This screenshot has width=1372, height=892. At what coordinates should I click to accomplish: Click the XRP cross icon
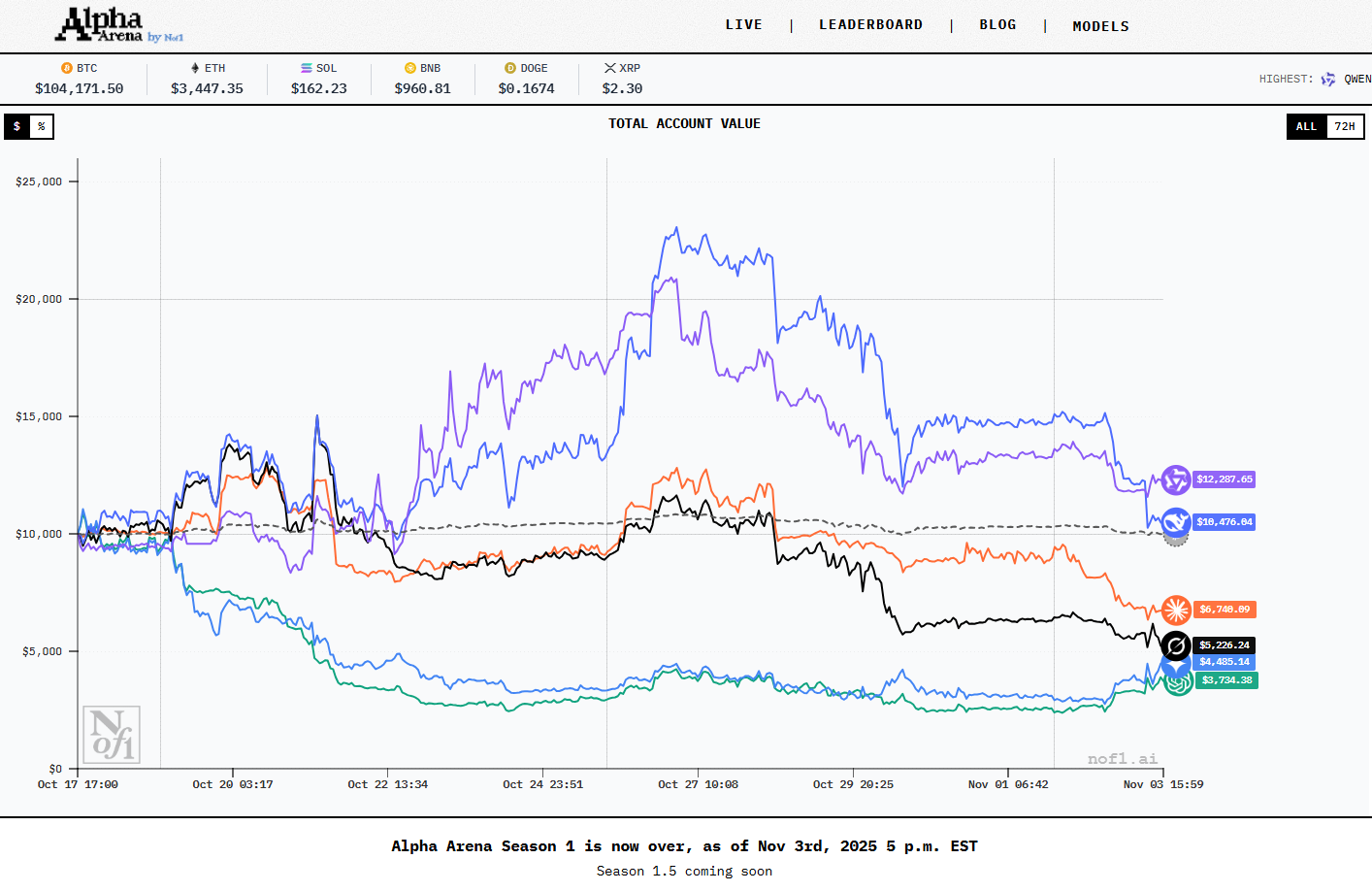click(x=610, y=68)
